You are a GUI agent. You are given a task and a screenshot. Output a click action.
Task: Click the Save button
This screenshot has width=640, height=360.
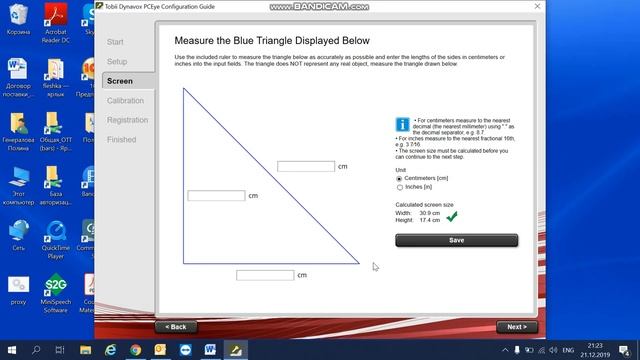click(456, 240)
